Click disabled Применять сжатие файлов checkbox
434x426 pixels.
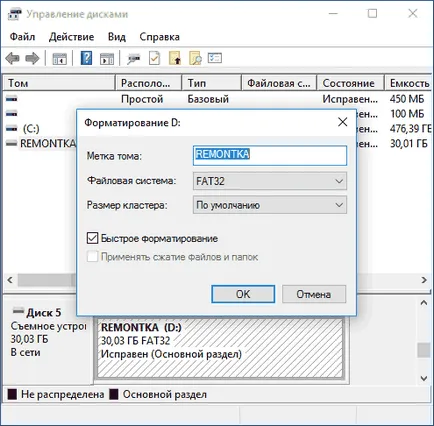(92, 257)
